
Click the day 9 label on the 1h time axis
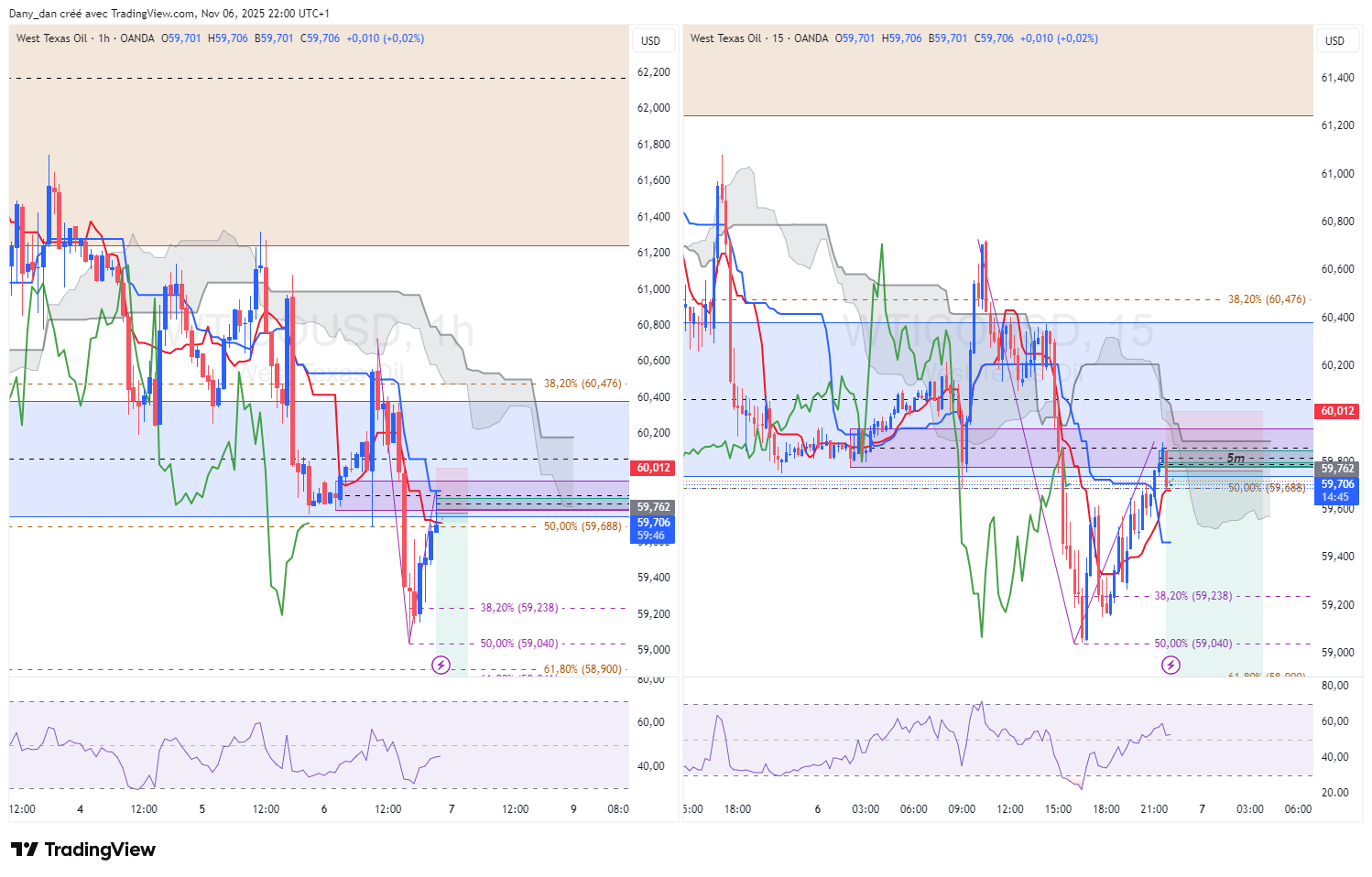[x=573, y=809]
